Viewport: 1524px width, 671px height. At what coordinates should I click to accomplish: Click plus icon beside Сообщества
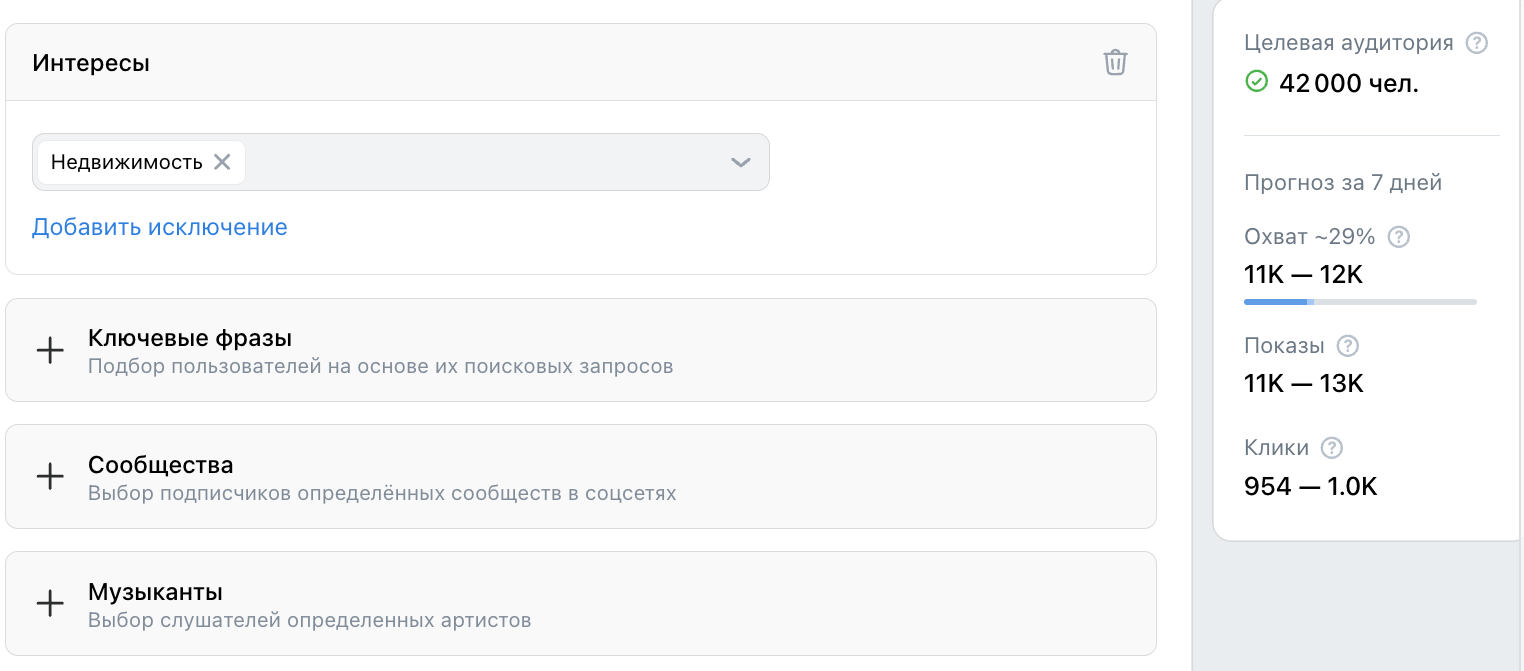pyautogui.click(x=50, y=477)
